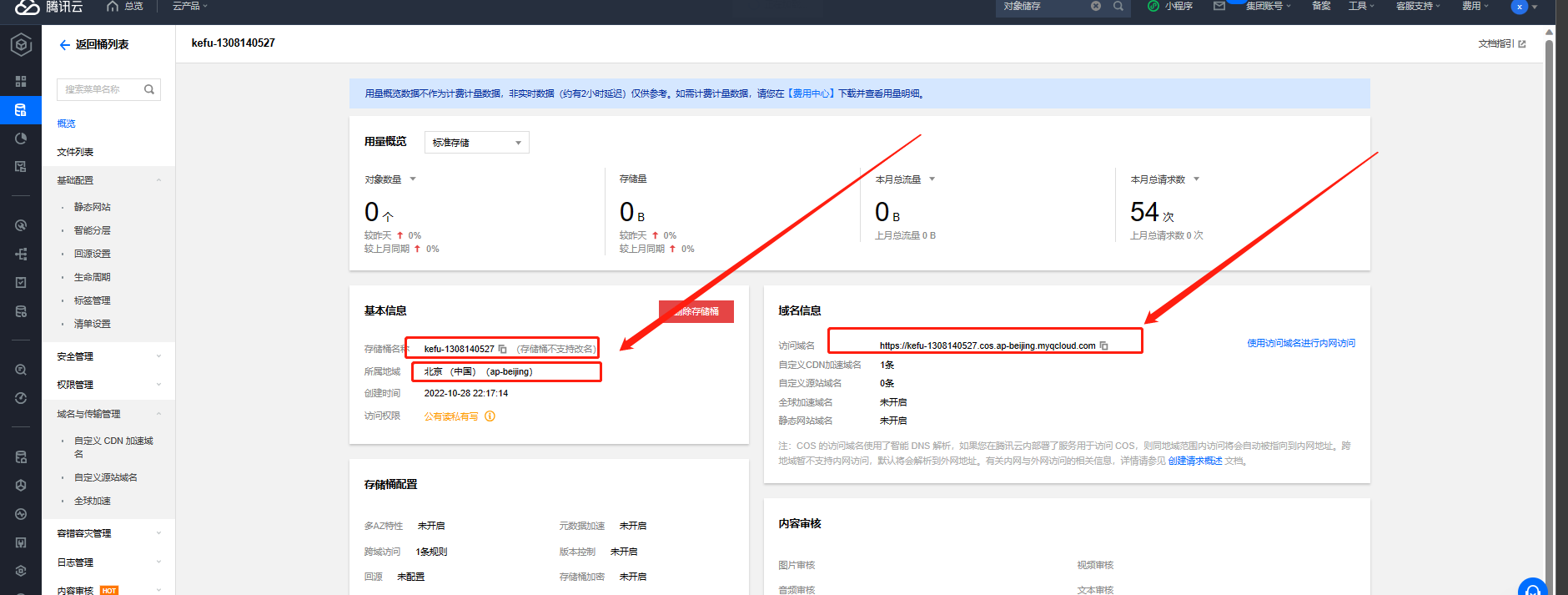Open the 文件列表 file list menu item
This screenshot has width=1568, height=595.
point(75,152)
